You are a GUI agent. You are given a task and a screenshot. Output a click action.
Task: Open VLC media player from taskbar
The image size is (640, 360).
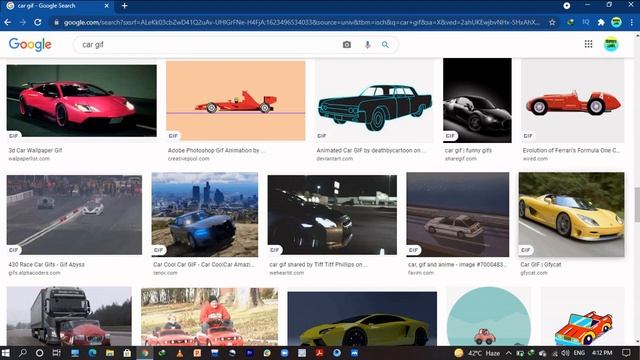180,353
